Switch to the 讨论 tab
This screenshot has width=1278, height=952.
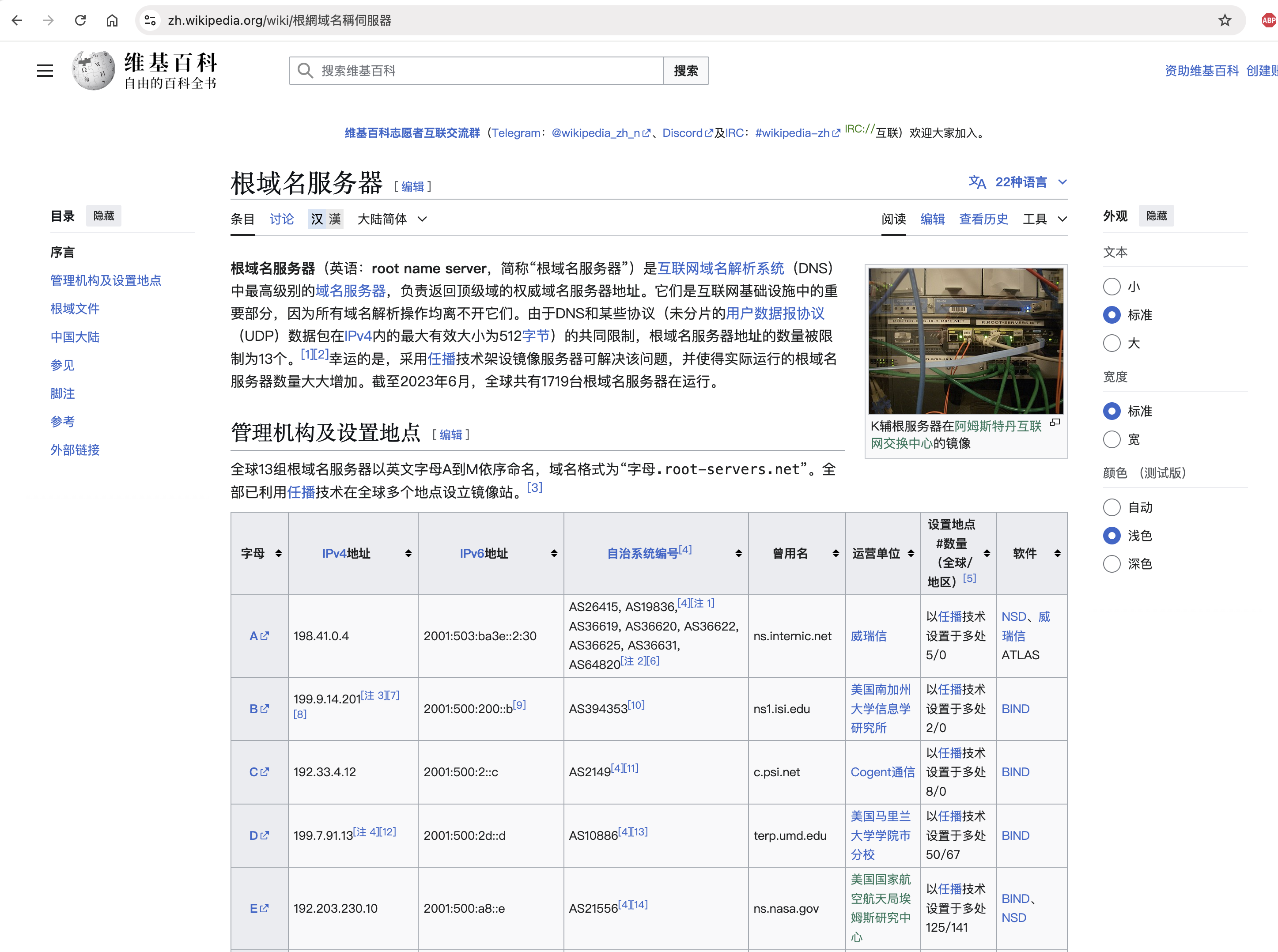point(281,219)
